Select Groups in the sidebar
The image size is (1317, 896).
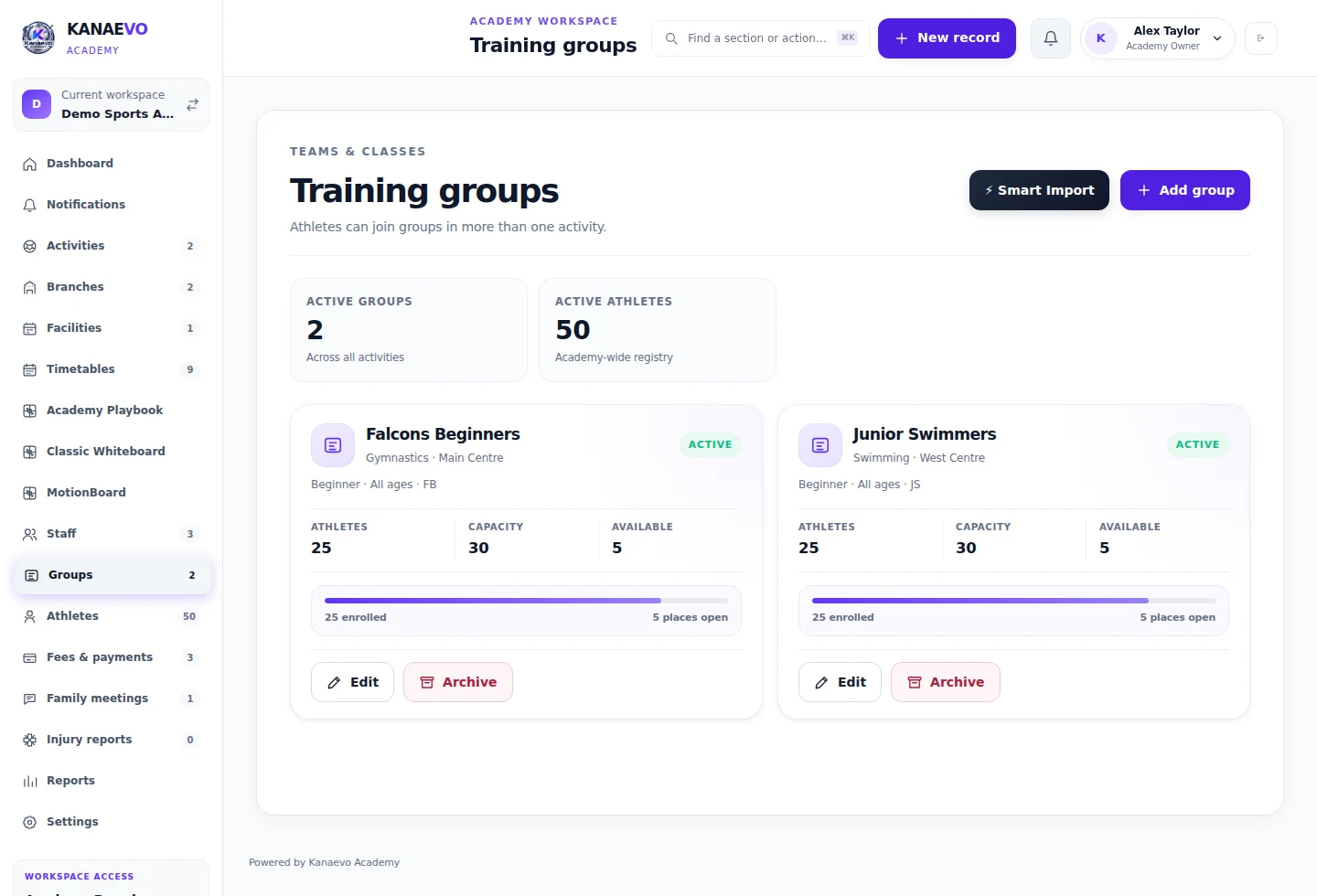[x=112, y=575]
